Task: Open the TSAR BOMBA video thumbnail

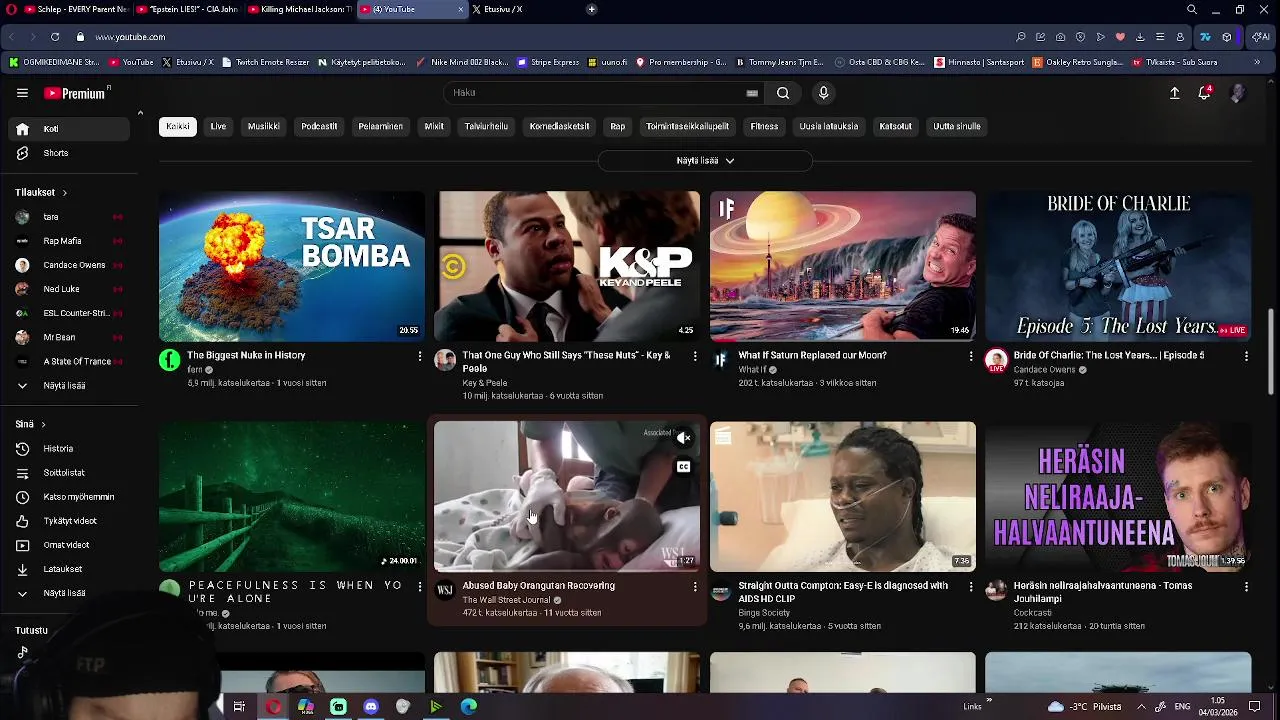Action: (291, 266)
